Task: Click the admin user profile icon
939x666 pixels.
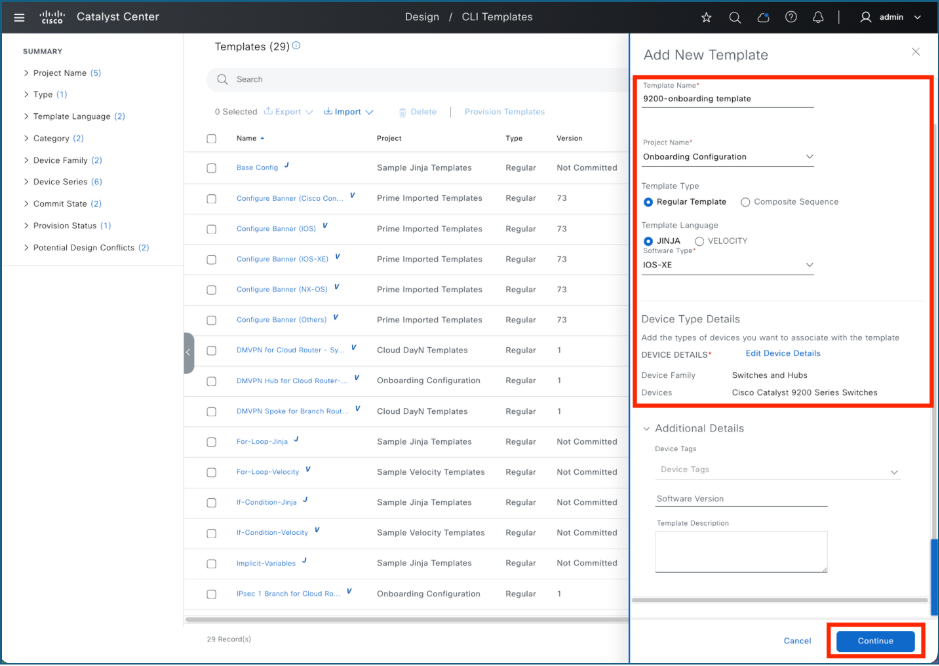Action: [865, 17]
